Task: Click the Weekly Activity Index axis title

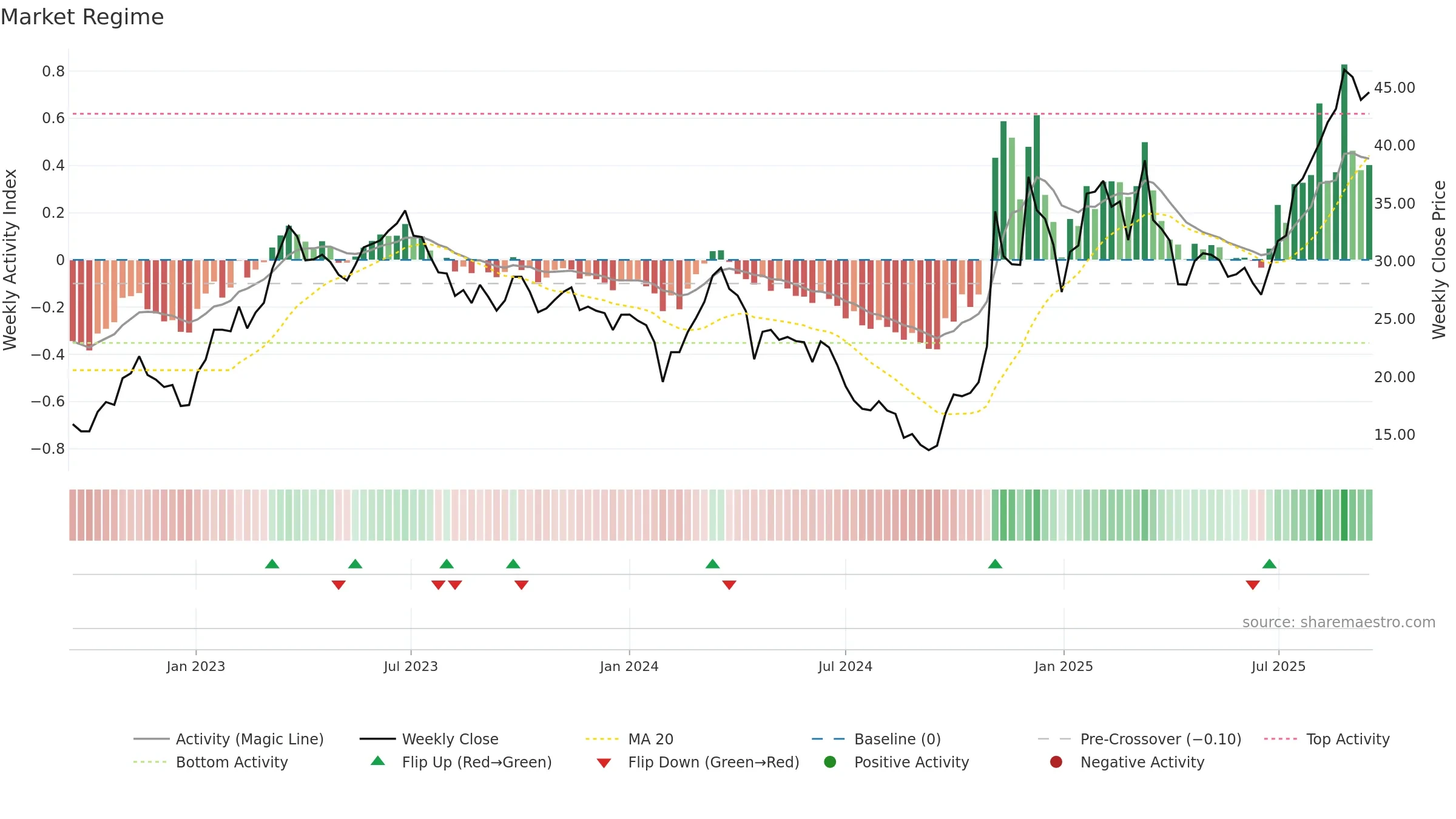Action: (x=10, y=260)
